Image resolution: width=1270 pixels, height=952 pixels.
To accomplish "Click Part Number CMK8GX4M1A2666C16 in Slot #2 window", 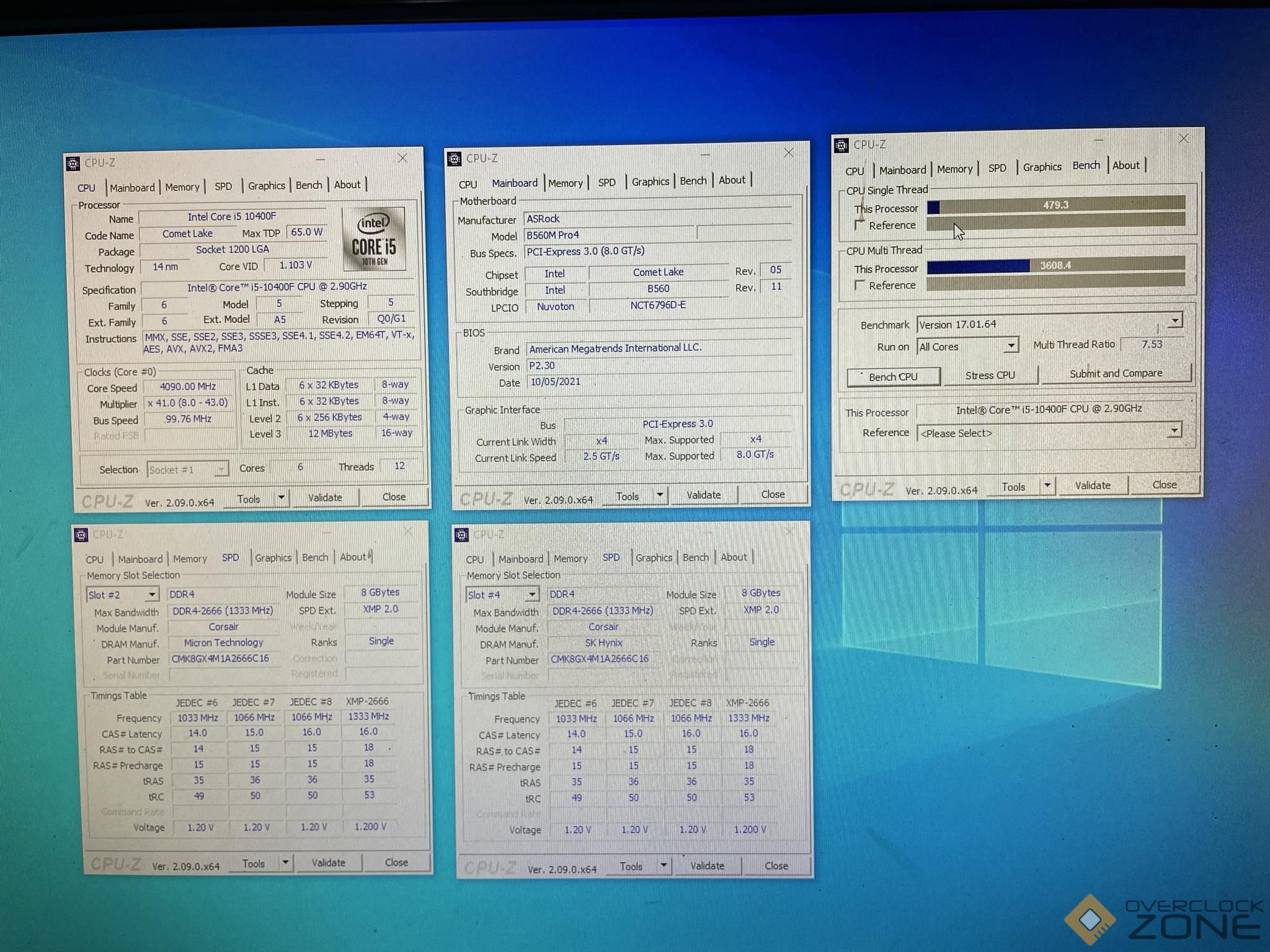I will coord(223,659).
